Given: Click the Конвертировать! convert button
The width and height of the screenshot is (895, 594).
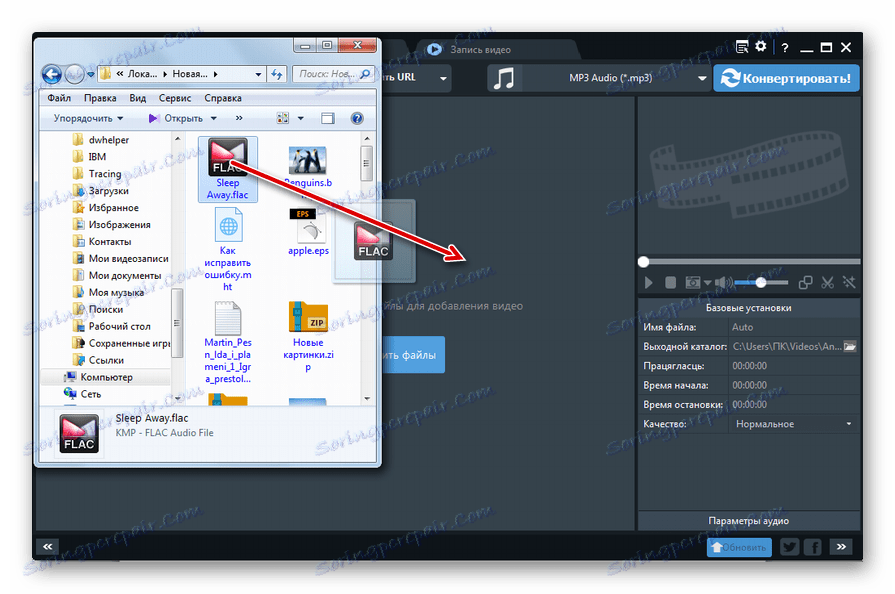Looking at the screenshot, I should click(x=786, y=78).
